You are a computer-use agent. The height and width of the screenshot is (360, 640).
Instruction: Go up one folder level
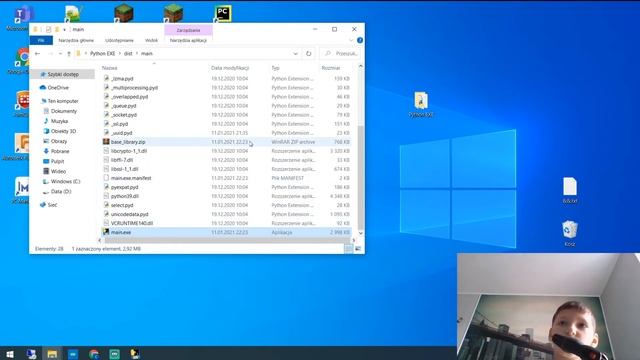point(69,53)
